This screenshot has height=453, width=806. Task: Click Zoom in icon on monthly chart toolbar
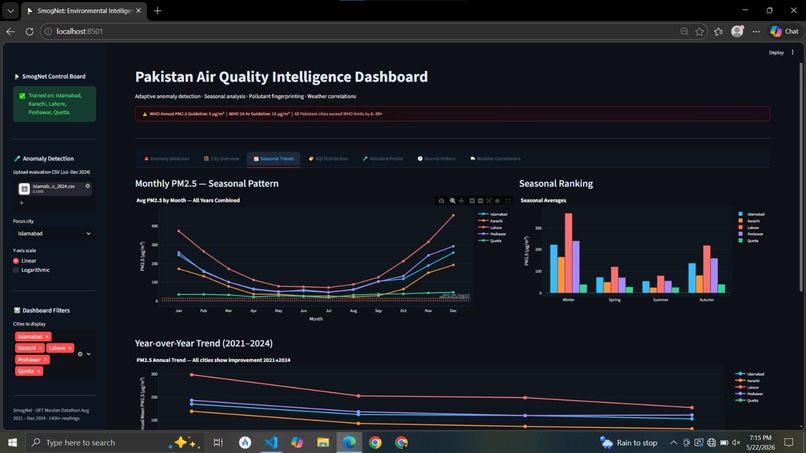pos(471,201)
